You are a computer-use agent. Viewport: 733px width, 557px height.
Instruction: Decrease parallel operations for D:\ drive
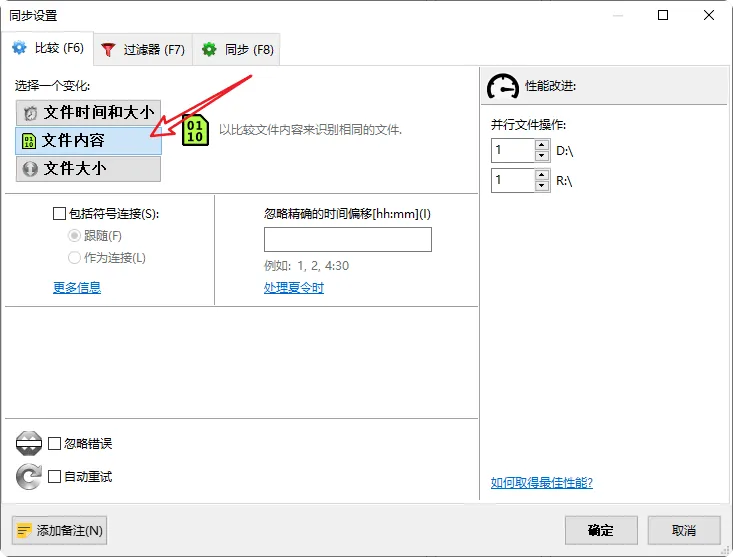(541, 156)
